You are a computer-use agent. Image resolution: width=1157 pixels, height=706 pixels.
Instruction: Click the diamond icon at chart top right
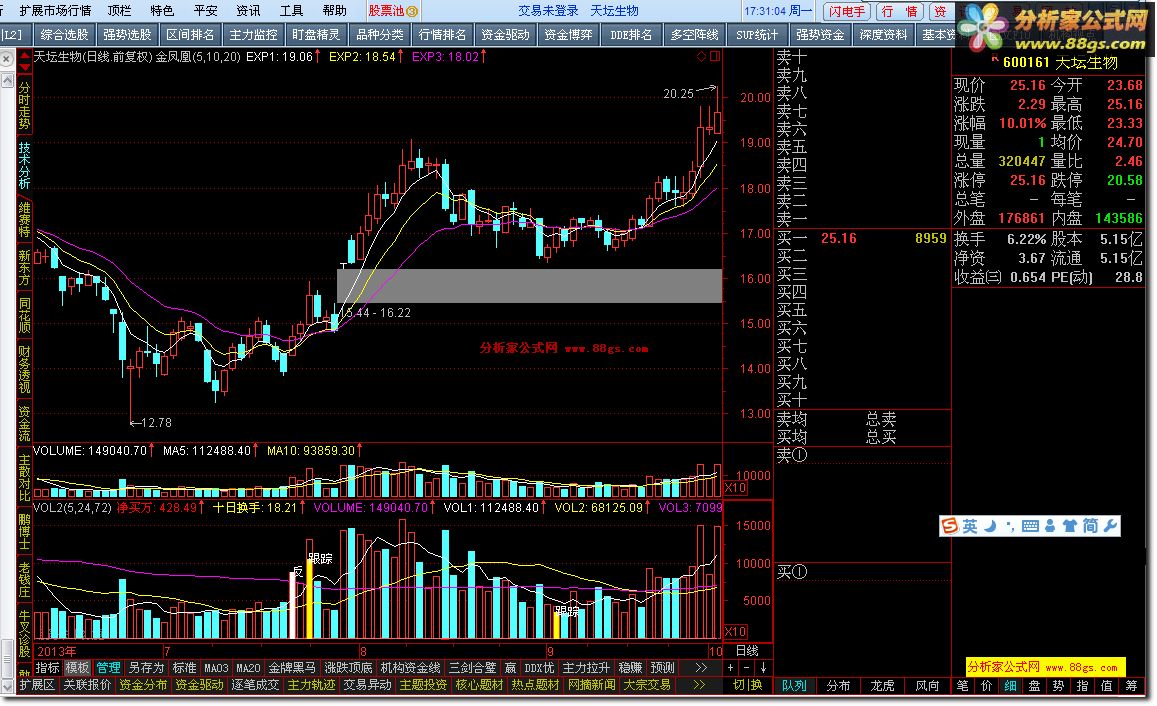(x=701, y=57)
